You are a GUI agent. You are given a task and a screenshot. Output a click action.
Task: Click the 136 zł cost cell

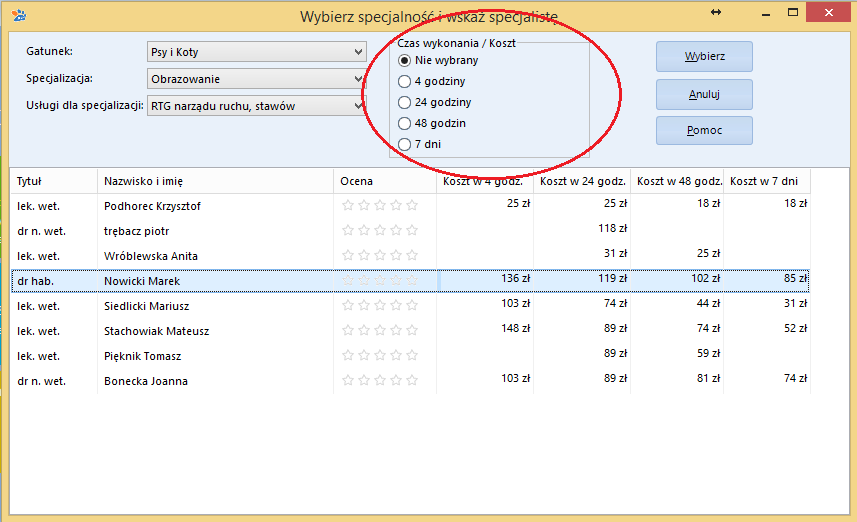pos(515,278)
